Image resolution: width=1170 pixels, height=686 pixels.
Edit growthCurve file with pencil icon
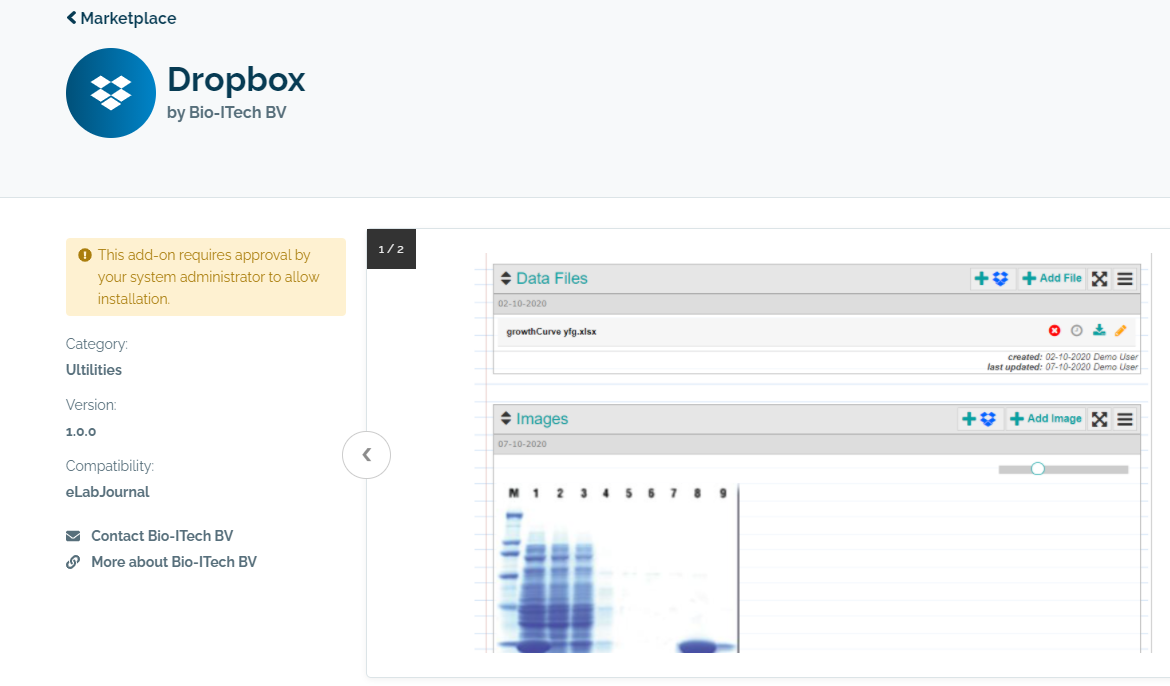click(x=1121, y=331)
